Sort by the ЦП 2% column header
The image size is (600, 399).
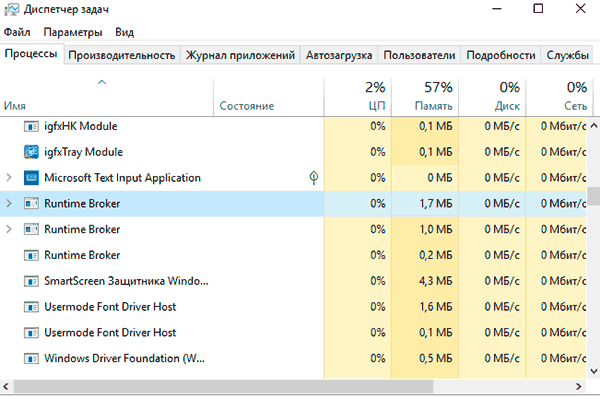click(358, 97)
